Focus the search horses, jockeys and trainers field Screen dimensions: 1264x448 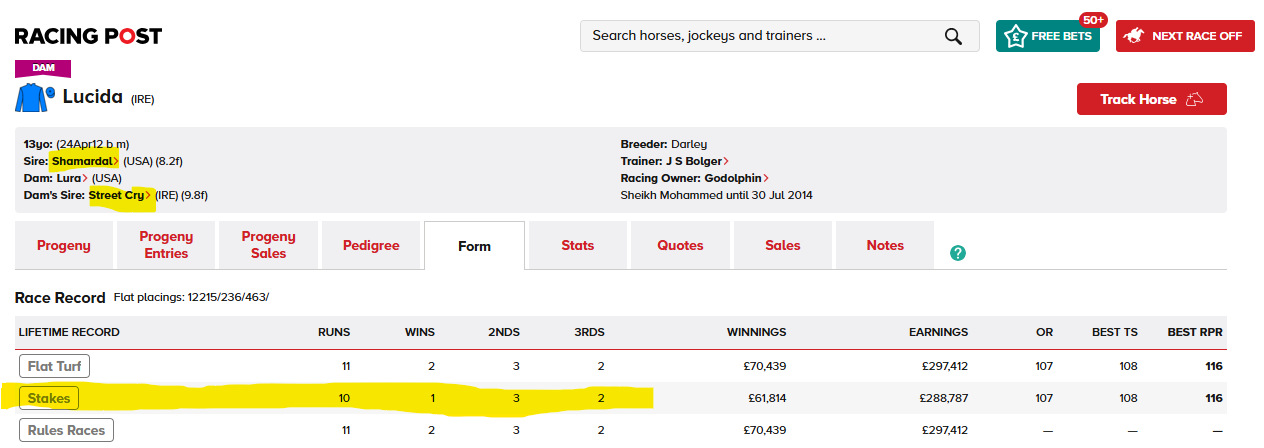tap(780, 36)
